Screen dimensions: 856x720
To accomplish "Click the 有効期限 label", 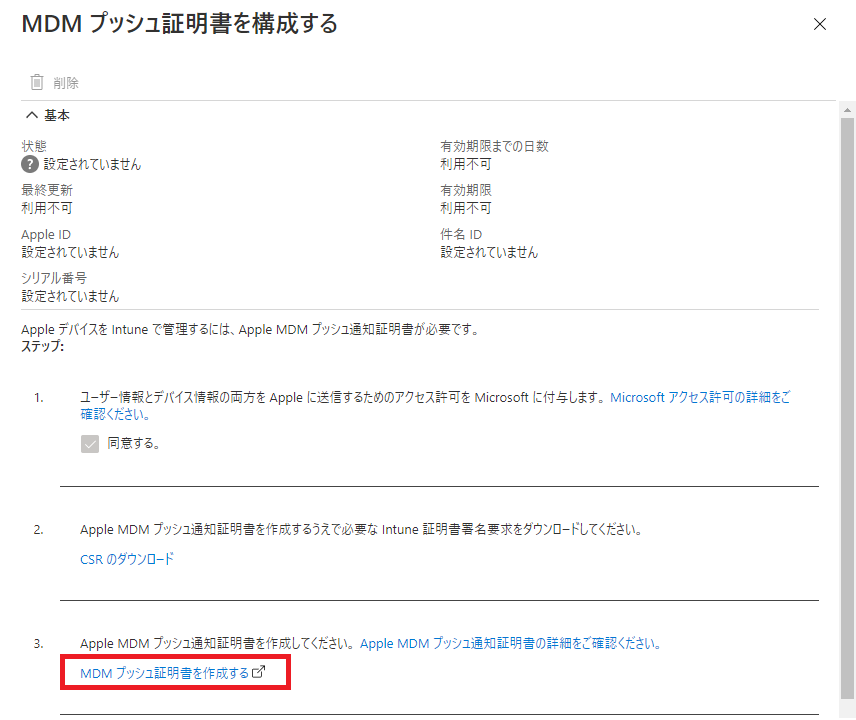I will [x=466, y=190].
